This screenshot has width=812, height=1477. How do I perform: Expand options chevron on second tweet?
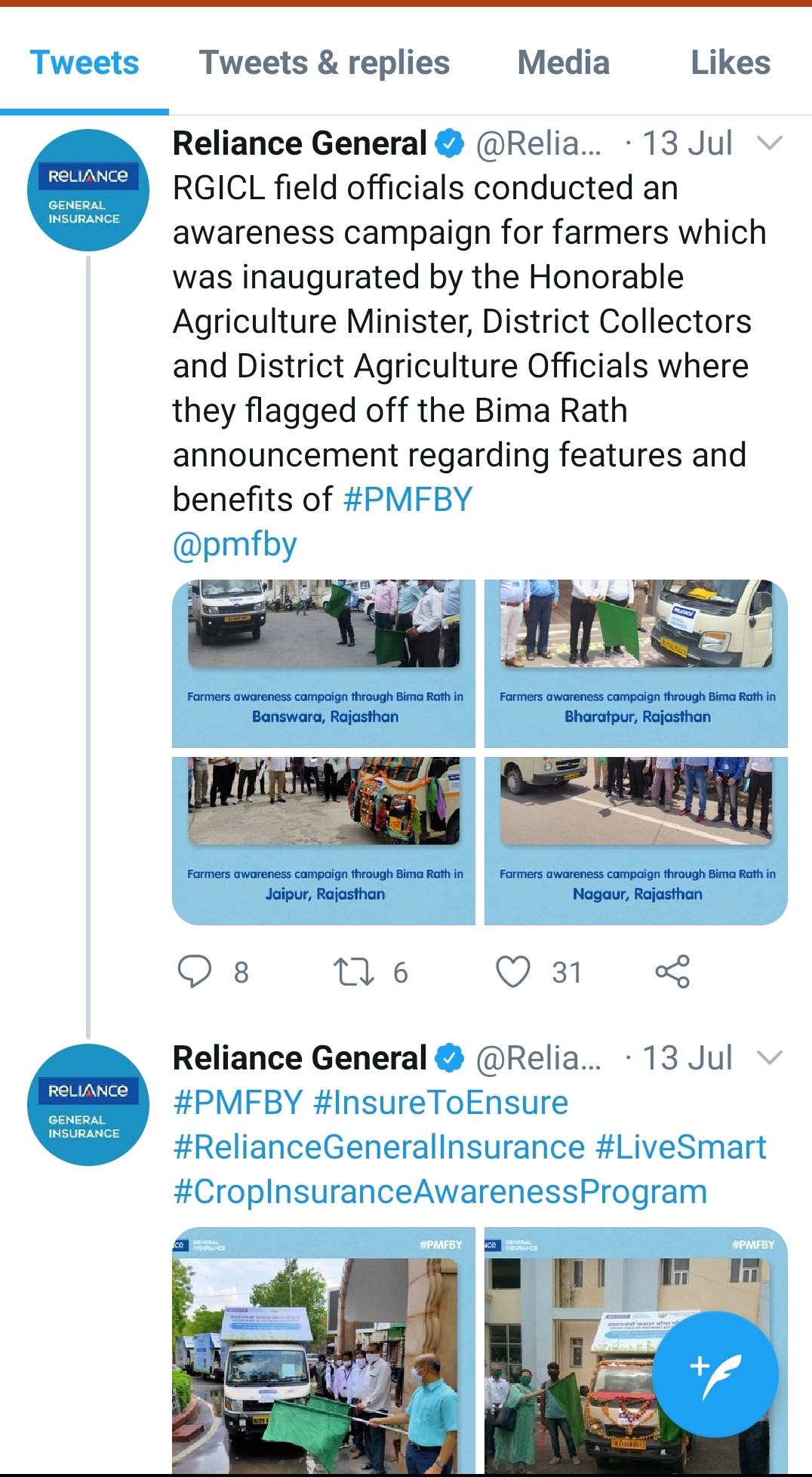[x=769, y=1058]
